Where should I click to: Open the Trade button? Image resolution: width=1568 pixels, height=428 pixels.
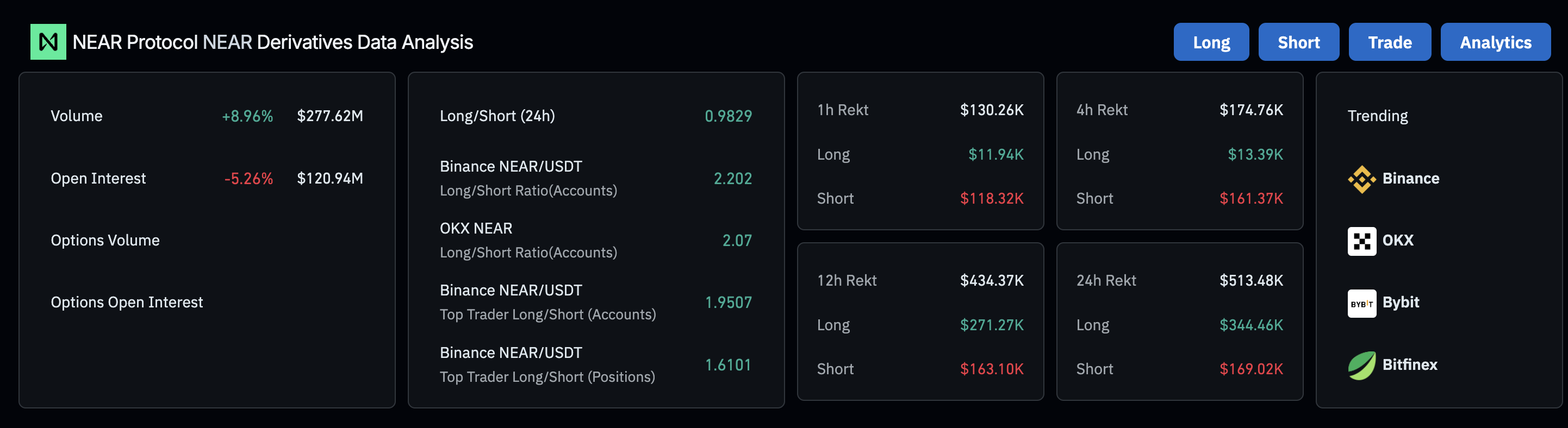1389,42
